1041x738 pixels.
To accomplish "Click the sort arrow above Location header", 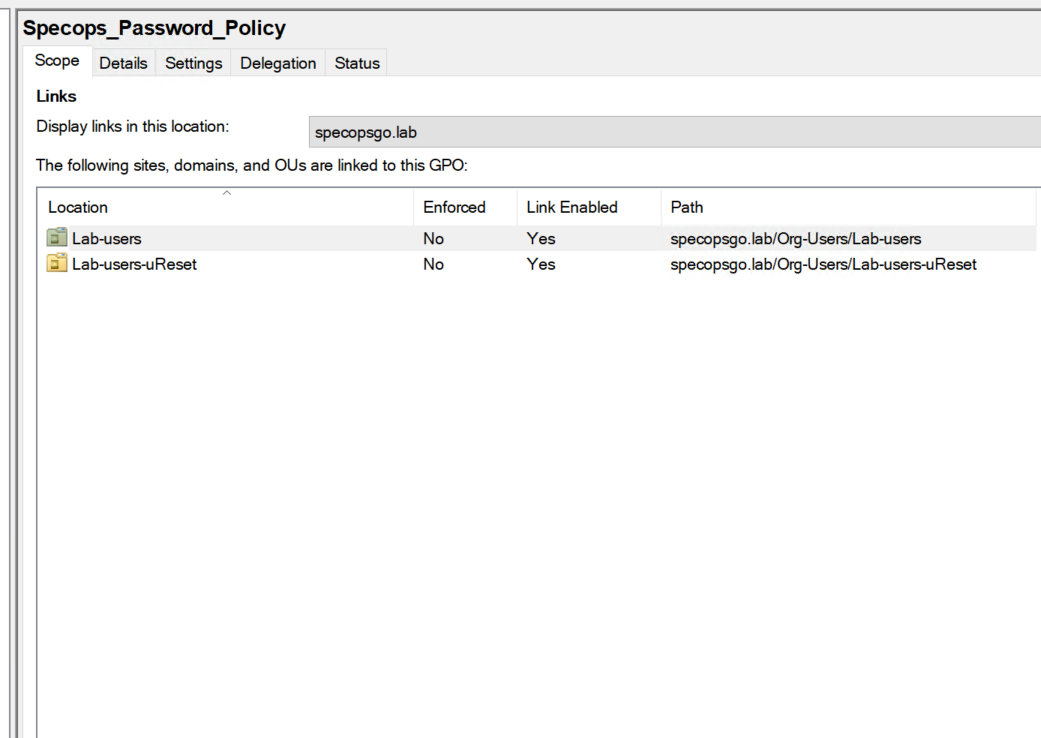I will click(x=227, y=192).
